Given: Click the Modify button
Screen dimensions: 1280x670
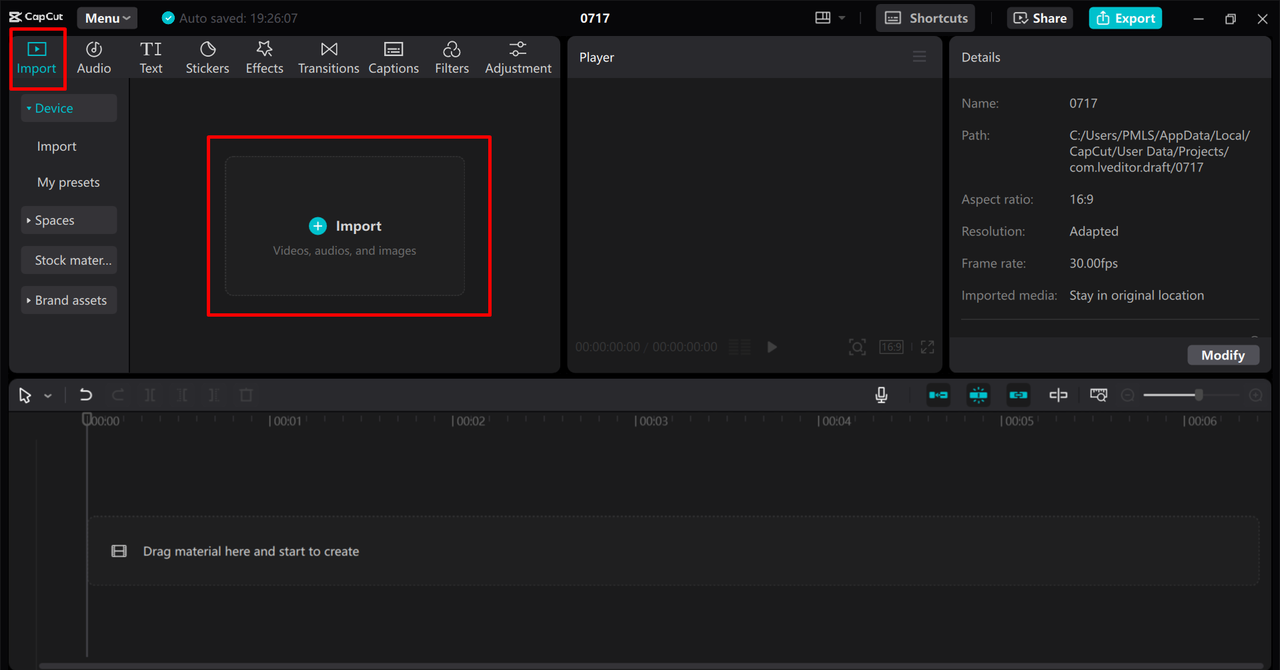Looking at the screenshot, I should click(x=1223, y=355).
